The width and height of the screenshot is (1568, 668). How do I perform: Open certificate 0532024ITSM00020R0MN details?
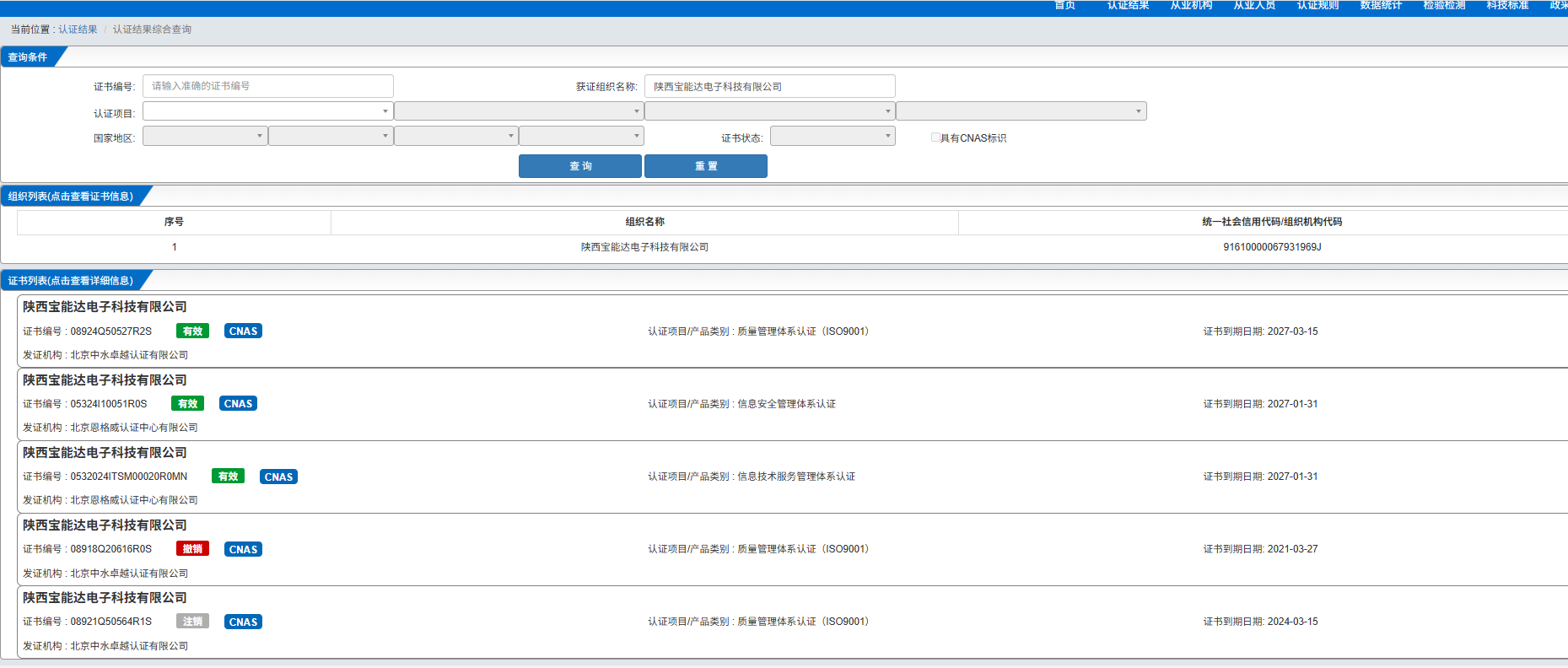click(128, 477)
